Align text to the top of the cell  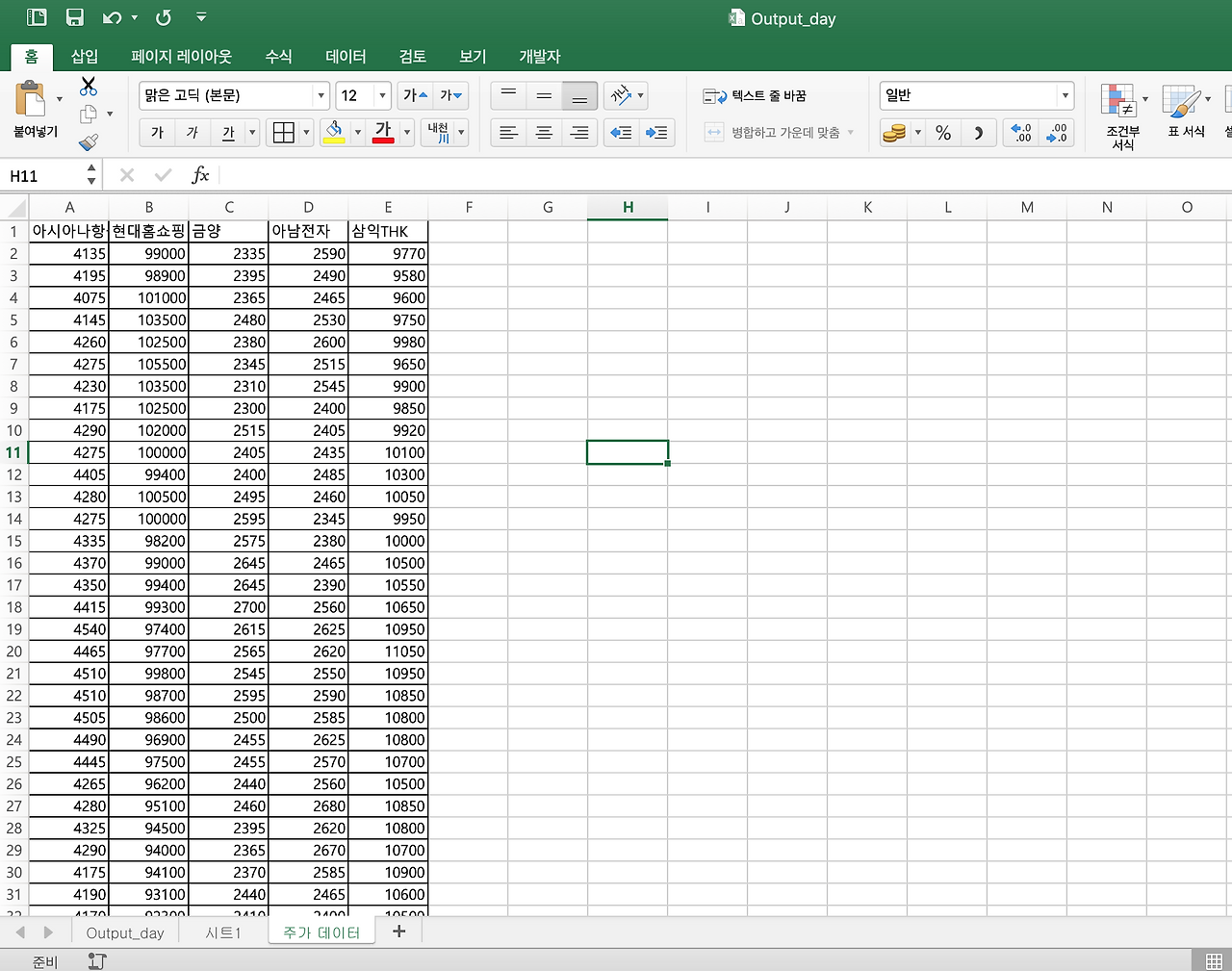(508, 95)
